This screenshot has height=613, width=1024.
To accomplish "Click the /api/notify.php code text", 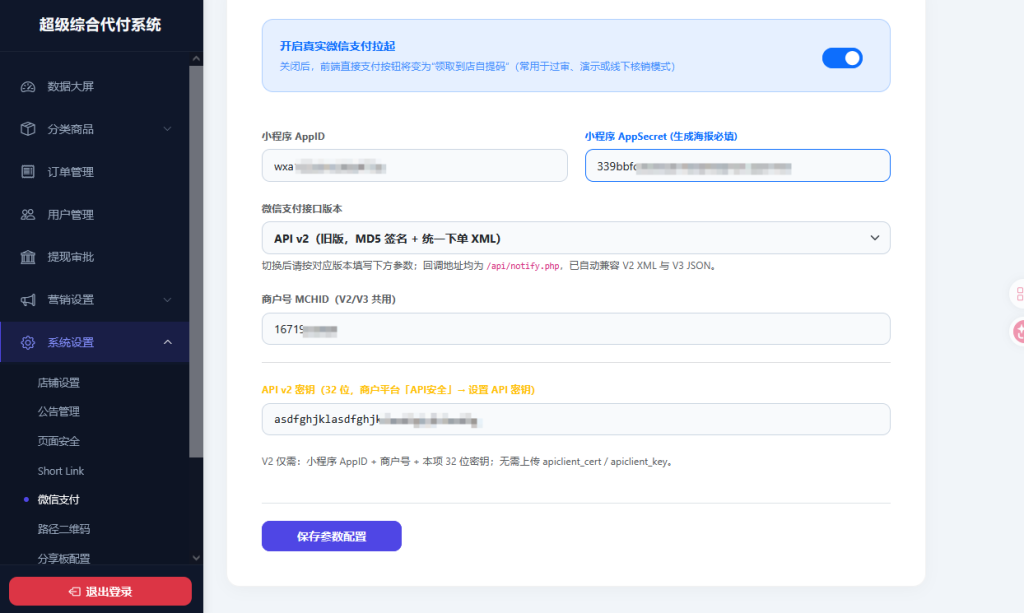I will coord(523,266).
